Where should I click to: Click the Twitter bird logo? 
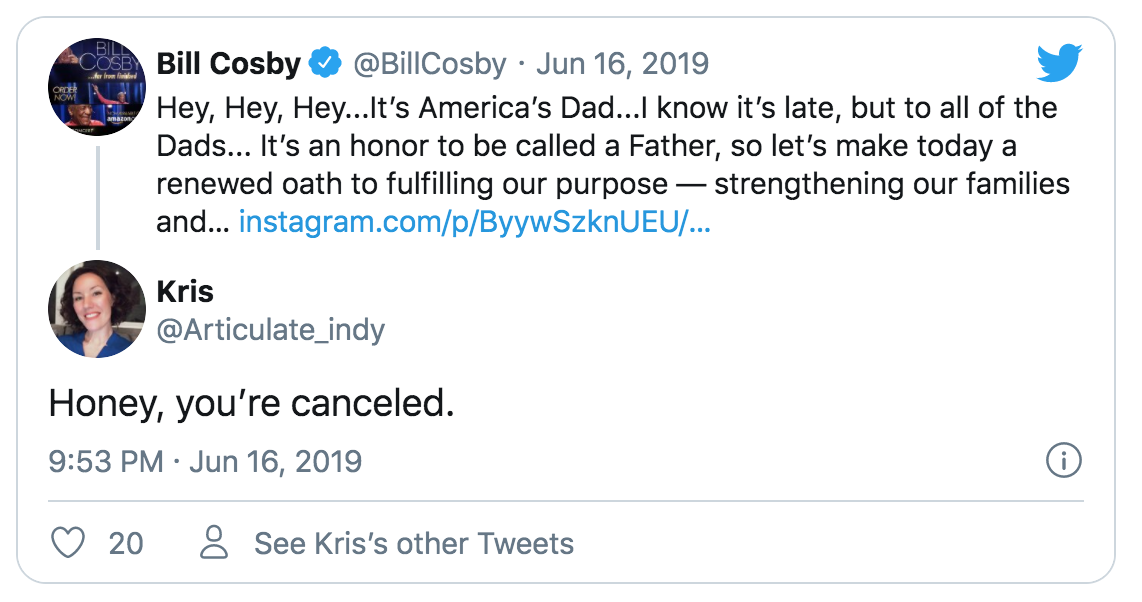pyautogui.click(x=1060, y=64)
